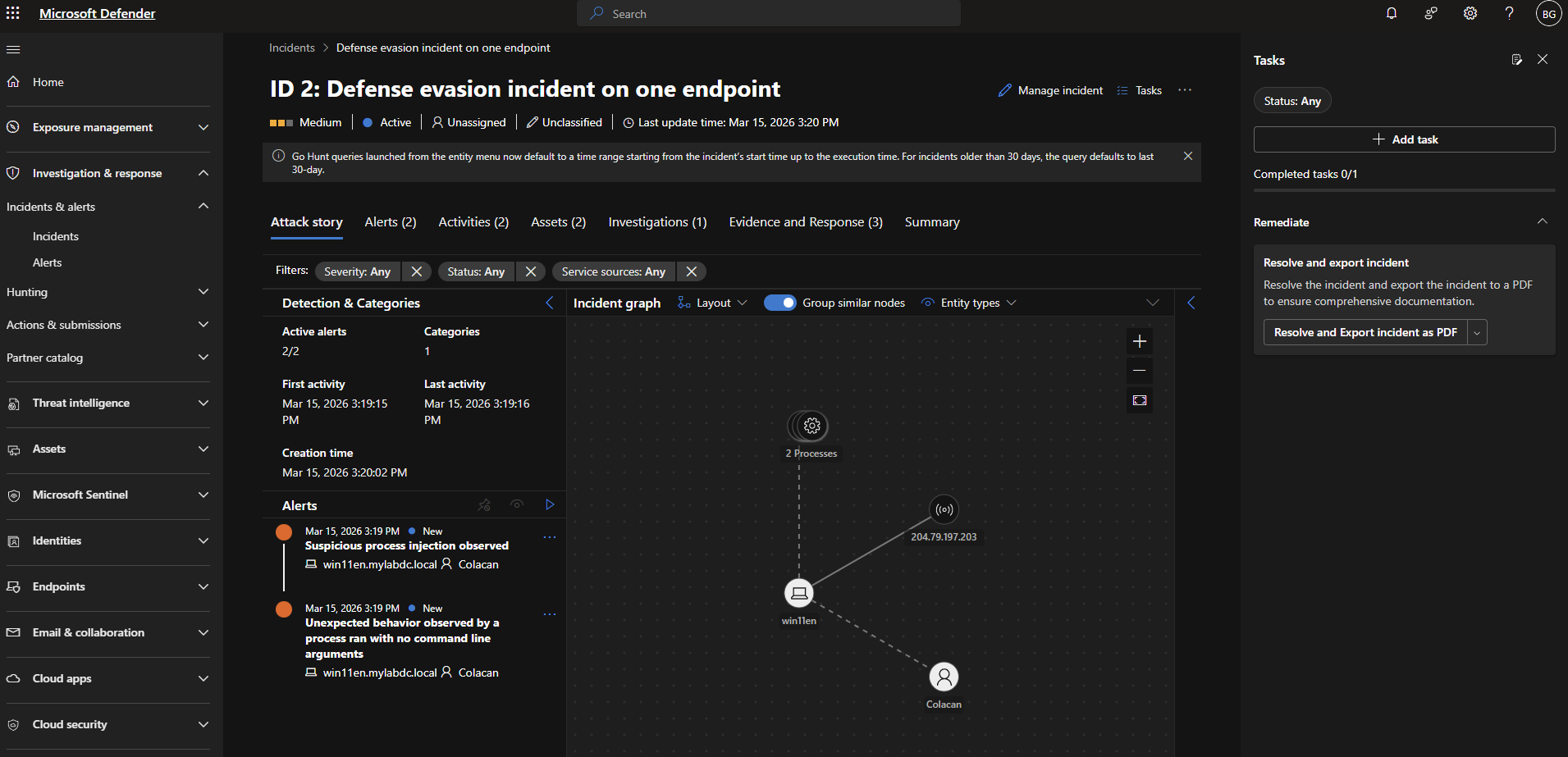Remove the Severity: Any filter
This screenshot has width=1568, height=757.
417,271
